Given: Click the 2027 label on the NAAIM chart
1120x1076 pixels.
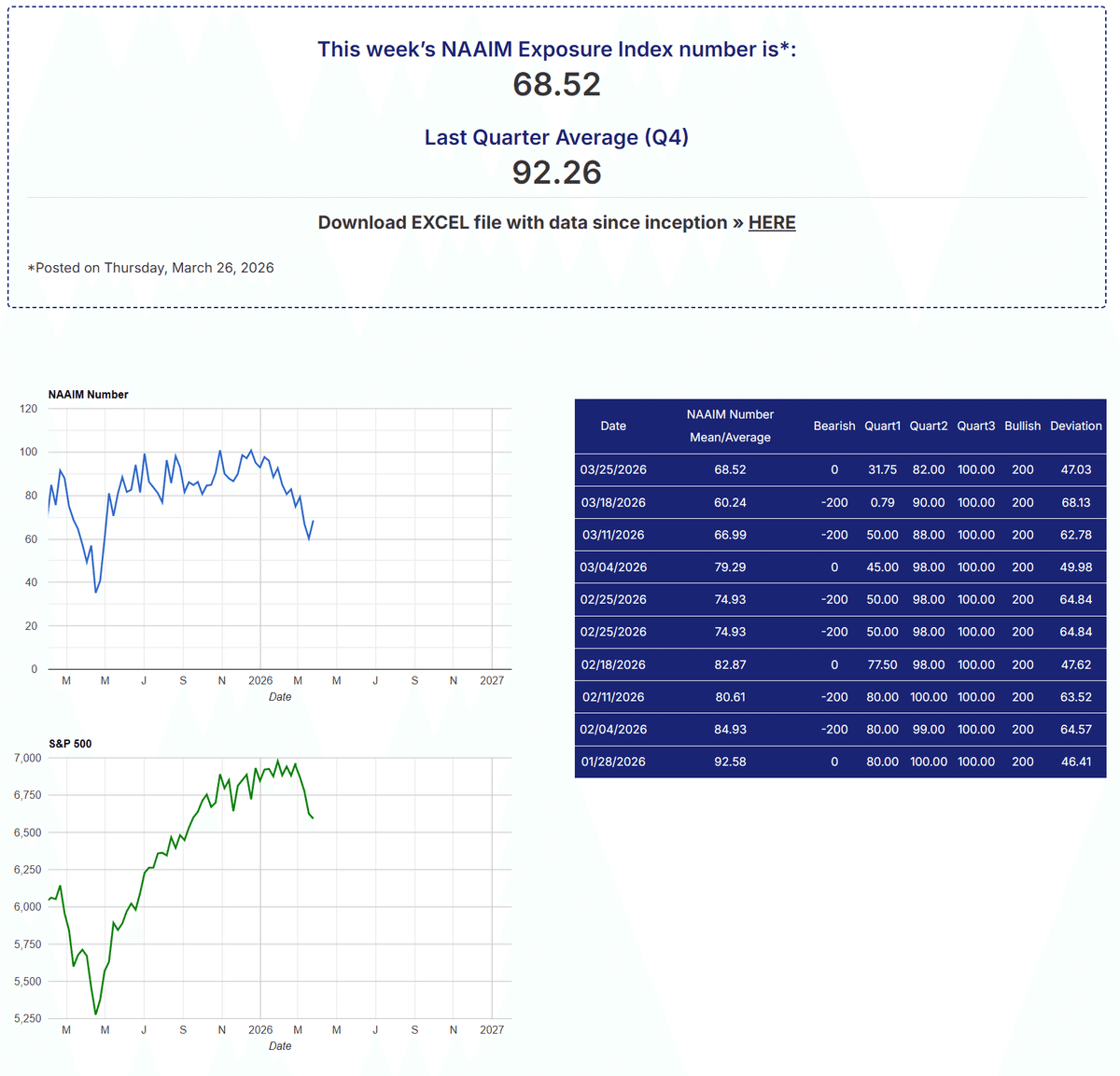Looking at the screenshot, I should coord(492,680).
